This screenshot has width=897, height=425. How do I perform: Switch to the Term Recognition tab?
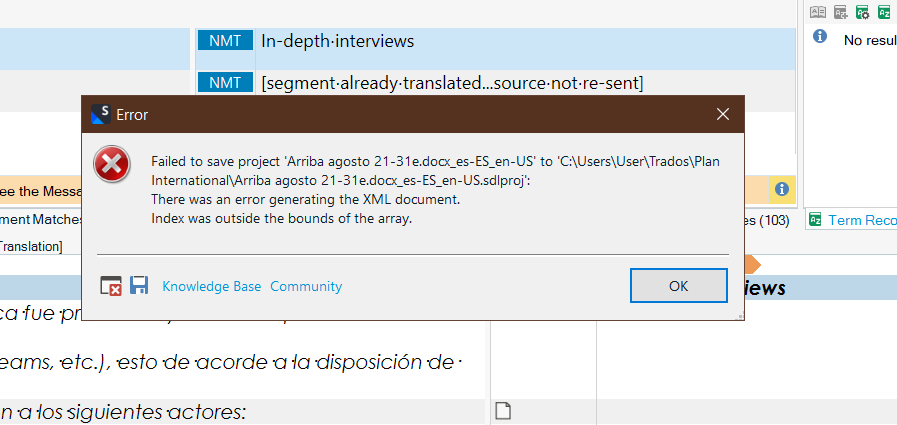pos(857,220)
